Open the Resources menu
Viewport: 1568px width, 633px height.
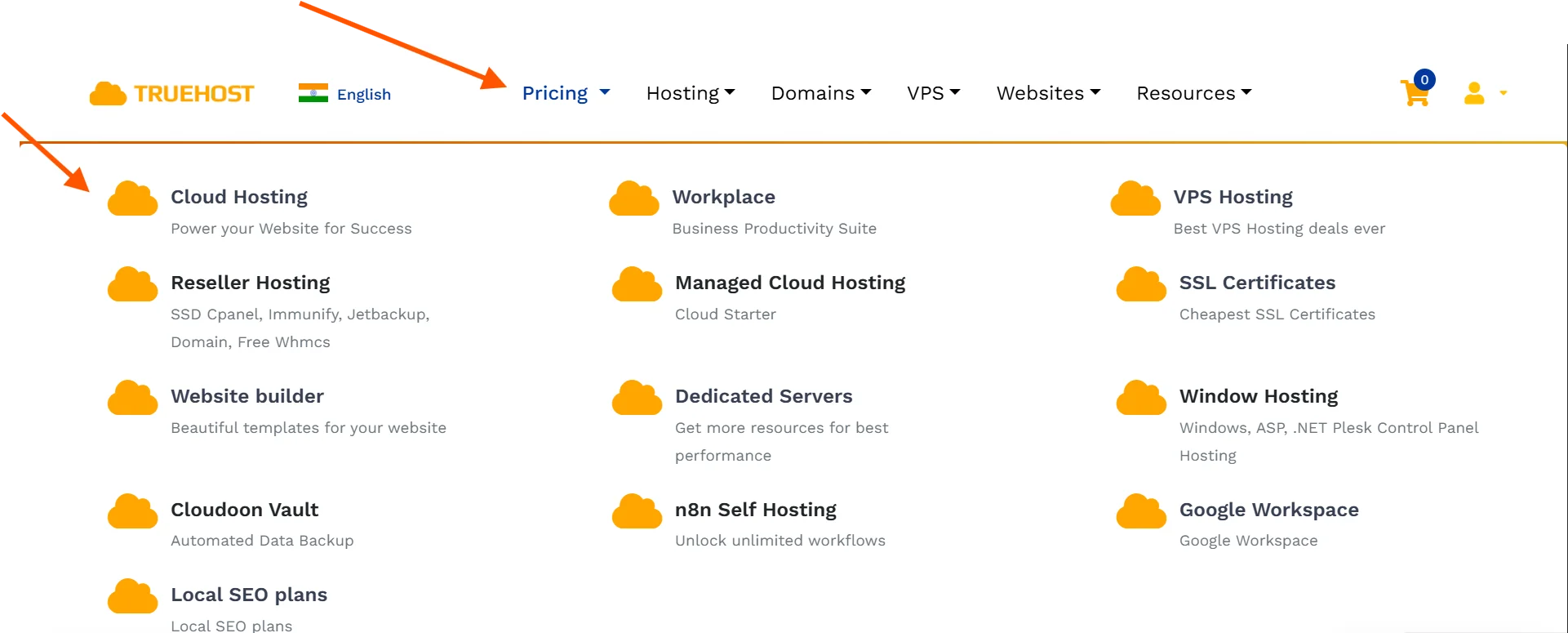pyautogui.click(x=1186, y=93)
